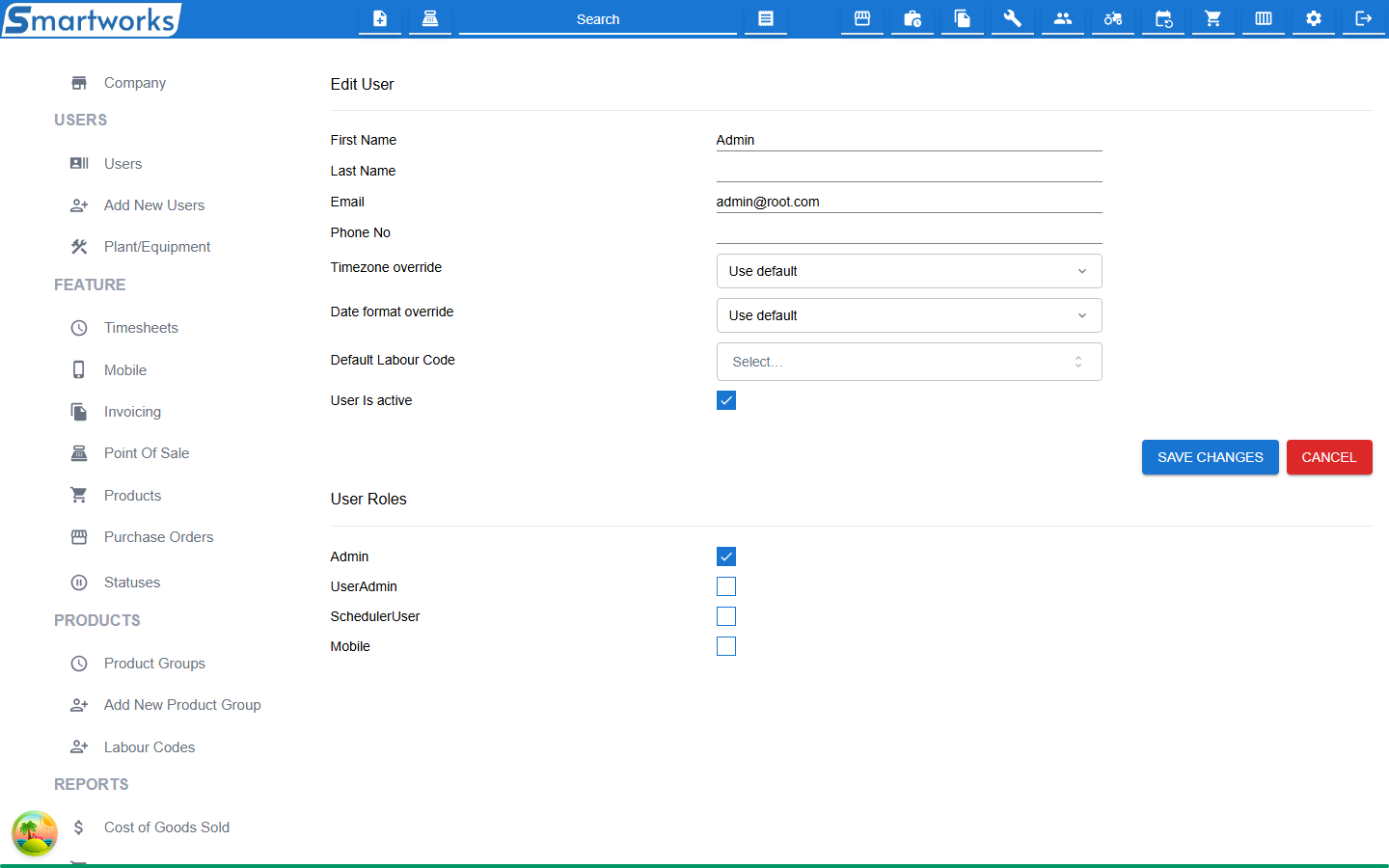Open the Date format override dropdown
This screenshot has width=1389, height=868.
coord(909,315)
